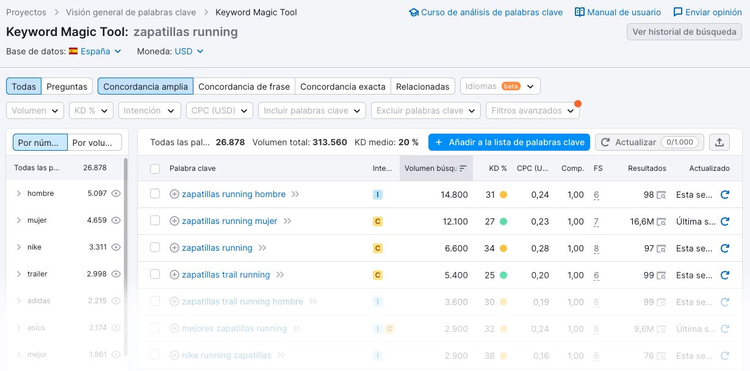Image resolution: width=750 pixels, height=371 pixels.
Task: View SERP for zapatillas running hombre results
Action: point(661,195)
